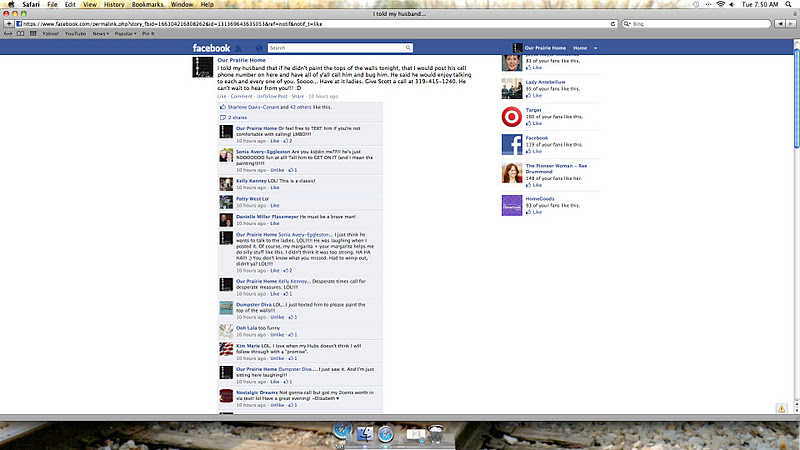This screenshot has width=800, height=450.
Task: Open the Window menu
Action: pos(182,4)
